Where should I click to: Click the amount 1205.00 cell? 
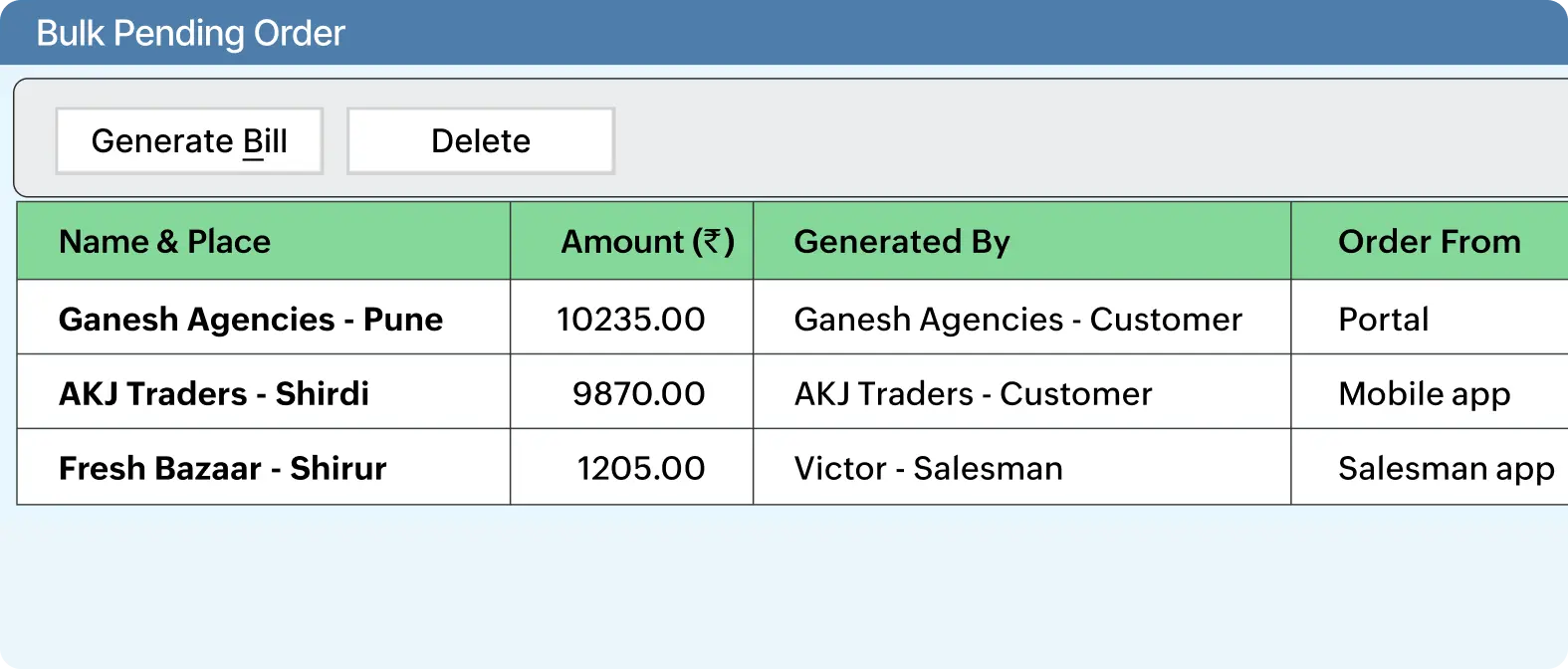click(640, 468)
